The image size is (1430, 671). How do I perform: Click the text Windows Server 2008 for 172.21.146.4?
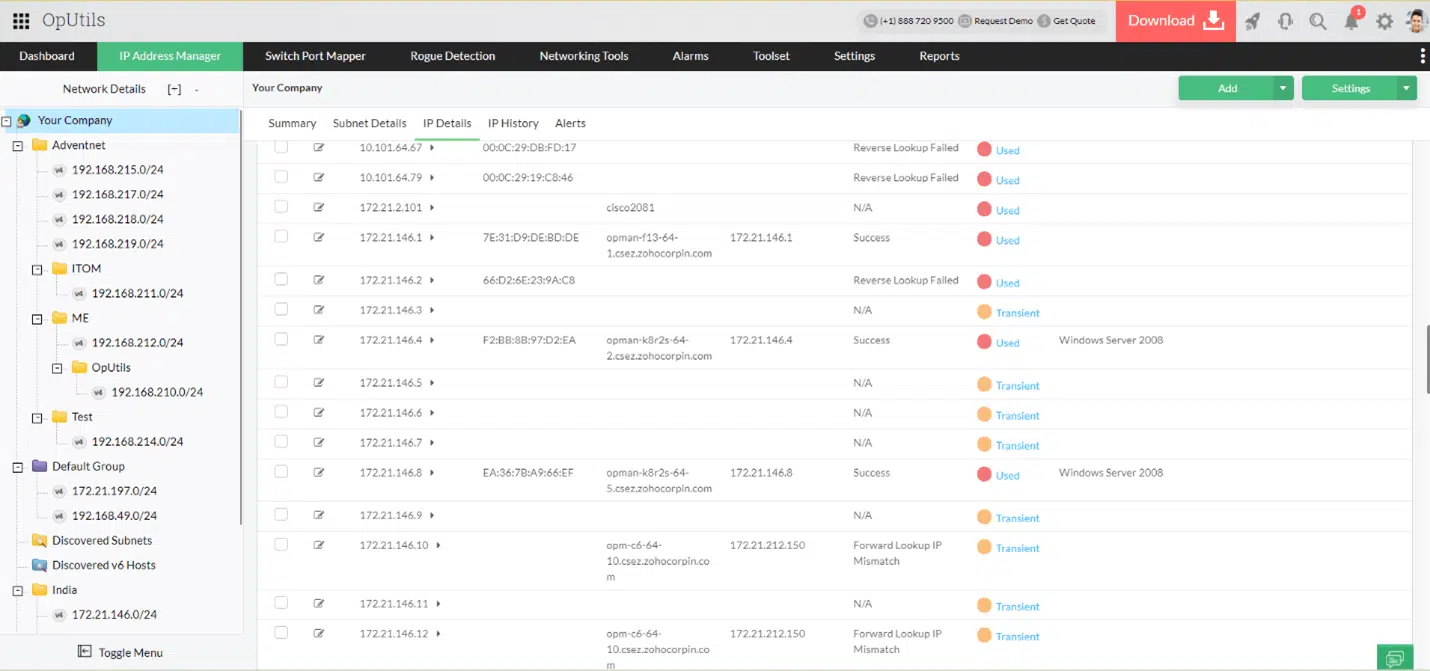tap(1111, 340)
